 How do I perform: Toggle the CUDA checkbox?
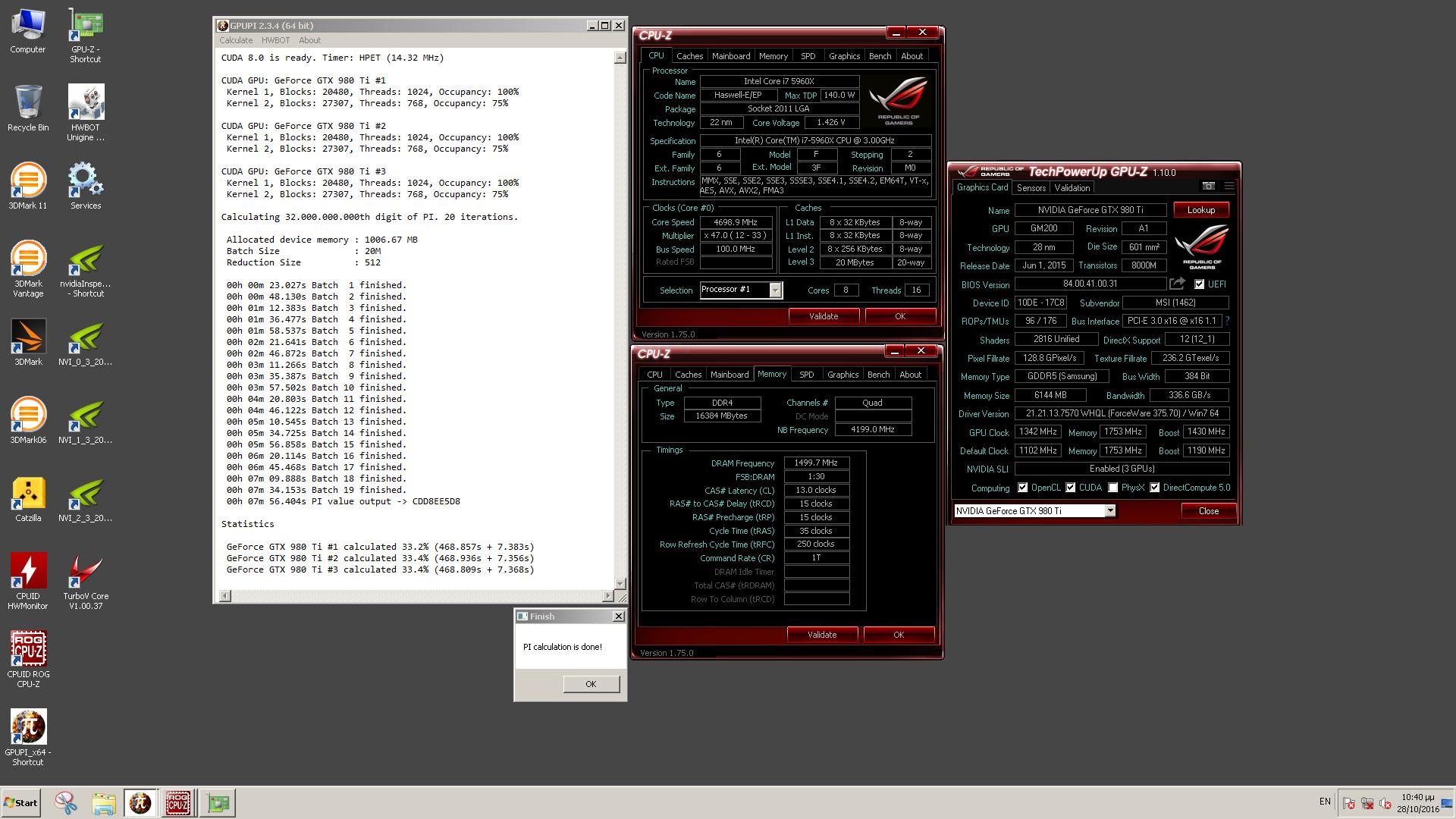coord(1070,488)
